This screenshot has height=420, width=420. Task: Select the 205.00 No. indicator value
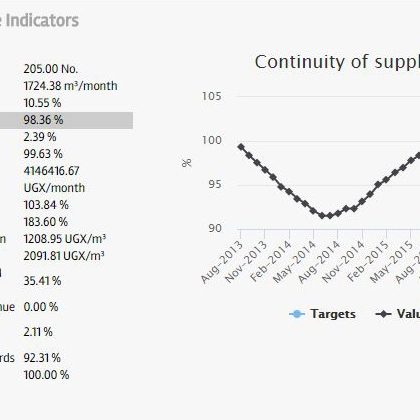coord(51,69)
